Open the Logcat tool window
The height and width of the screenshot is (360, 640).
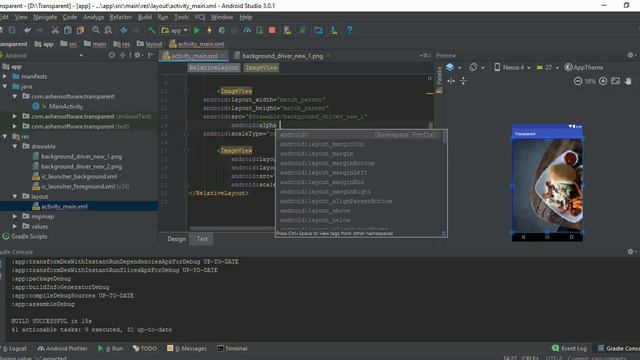14,349
